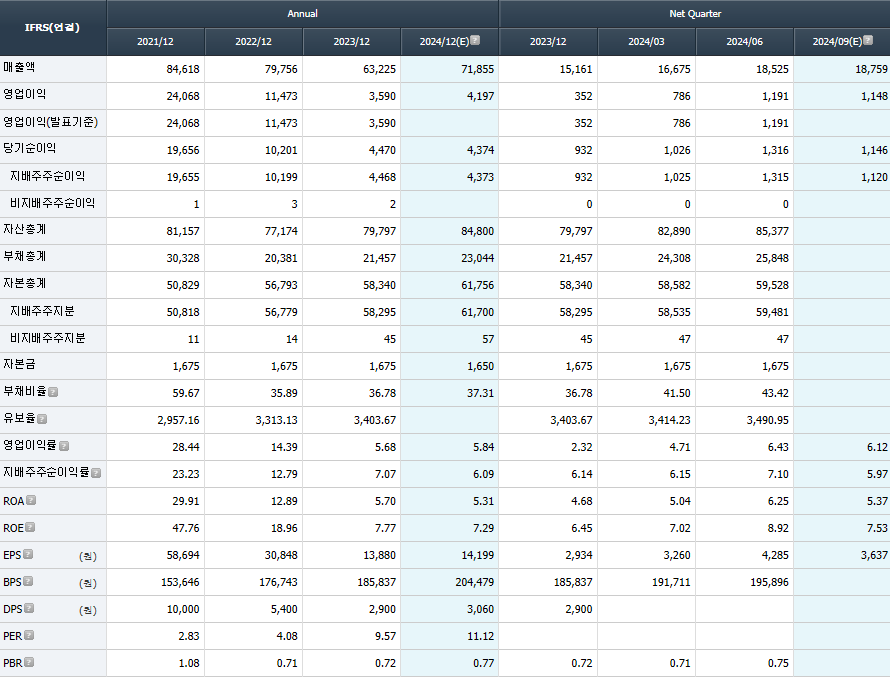This screenshot has height=677, width=890.
Task: Select the Annual header group
Action: [x=302, y=14]
